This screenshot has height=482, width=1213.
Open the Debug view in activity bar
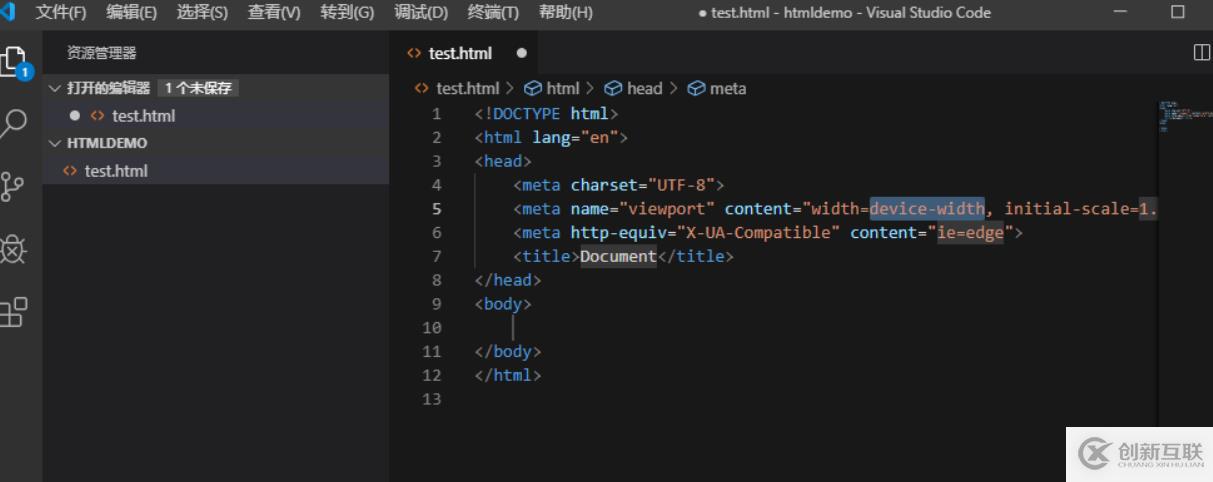(x=14, y=249)
